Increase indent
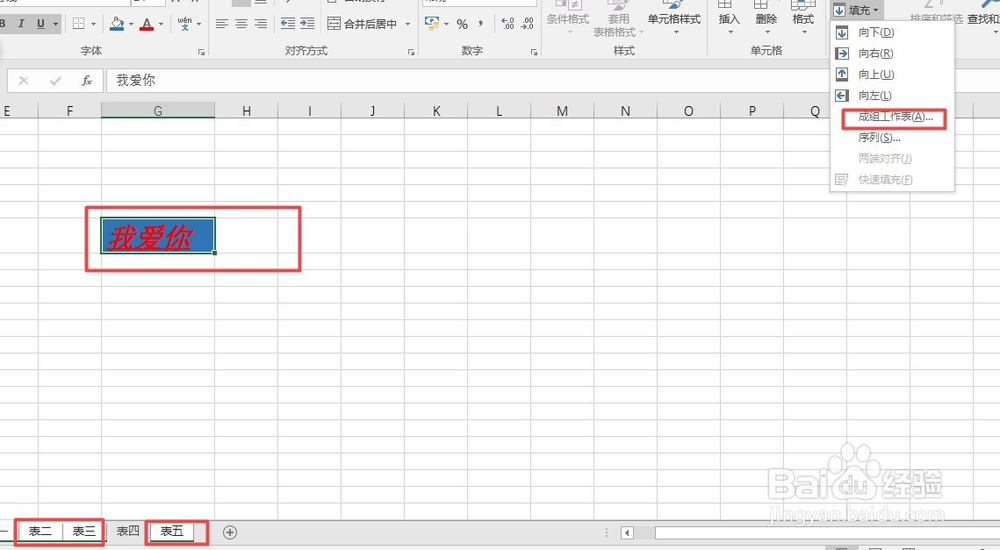1000x550 pixels. tap(307, 24)
